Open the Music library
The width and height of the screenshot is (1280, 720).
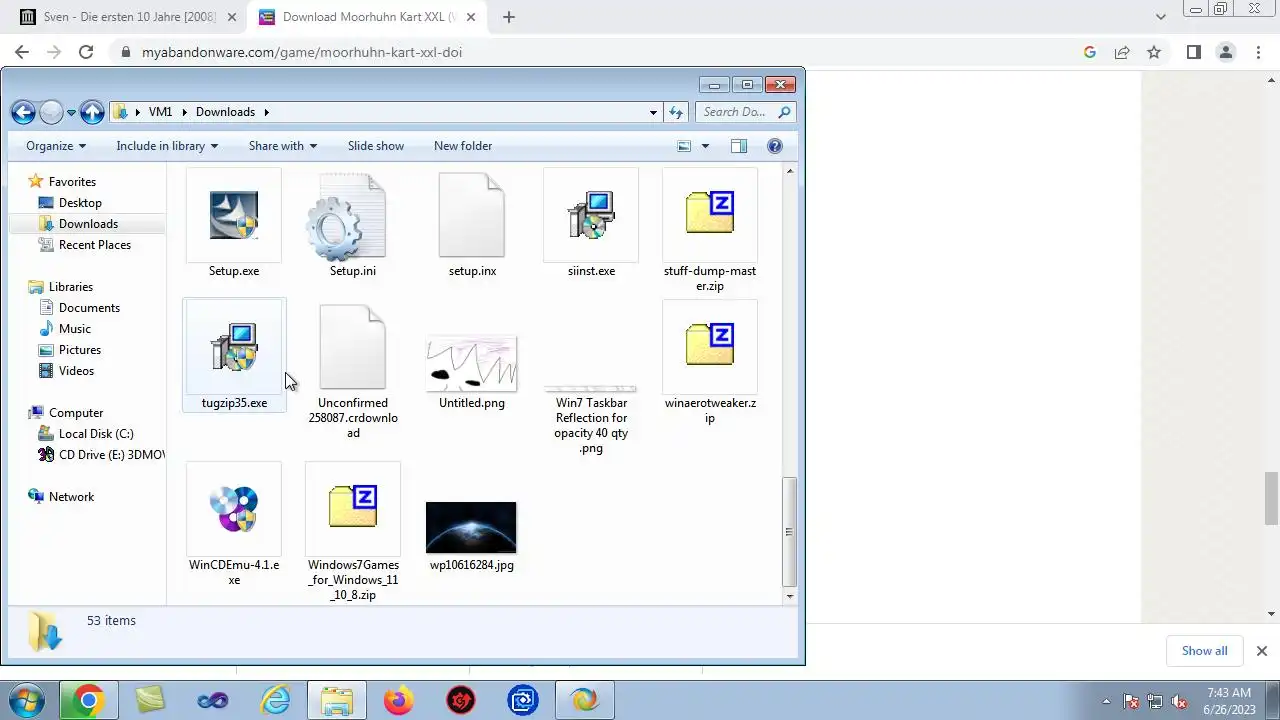click(x=74, y=329)
